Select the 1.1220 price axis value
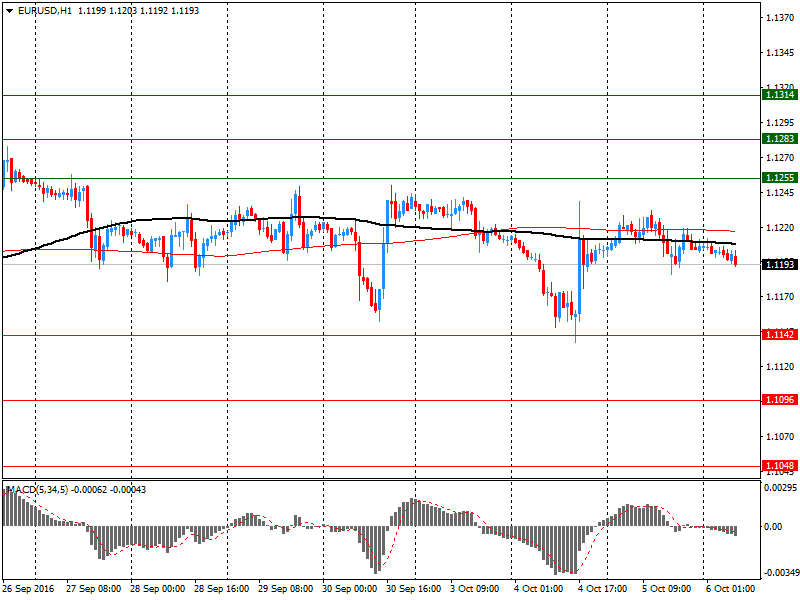800x600 pixels. coord(780,228)
